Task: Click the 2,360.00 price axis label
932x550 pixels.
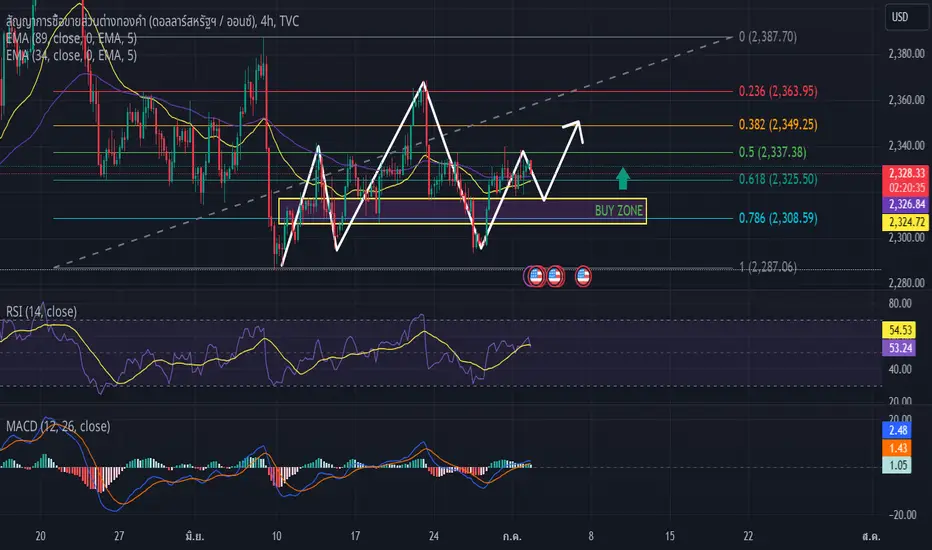Action: [906, 100]
